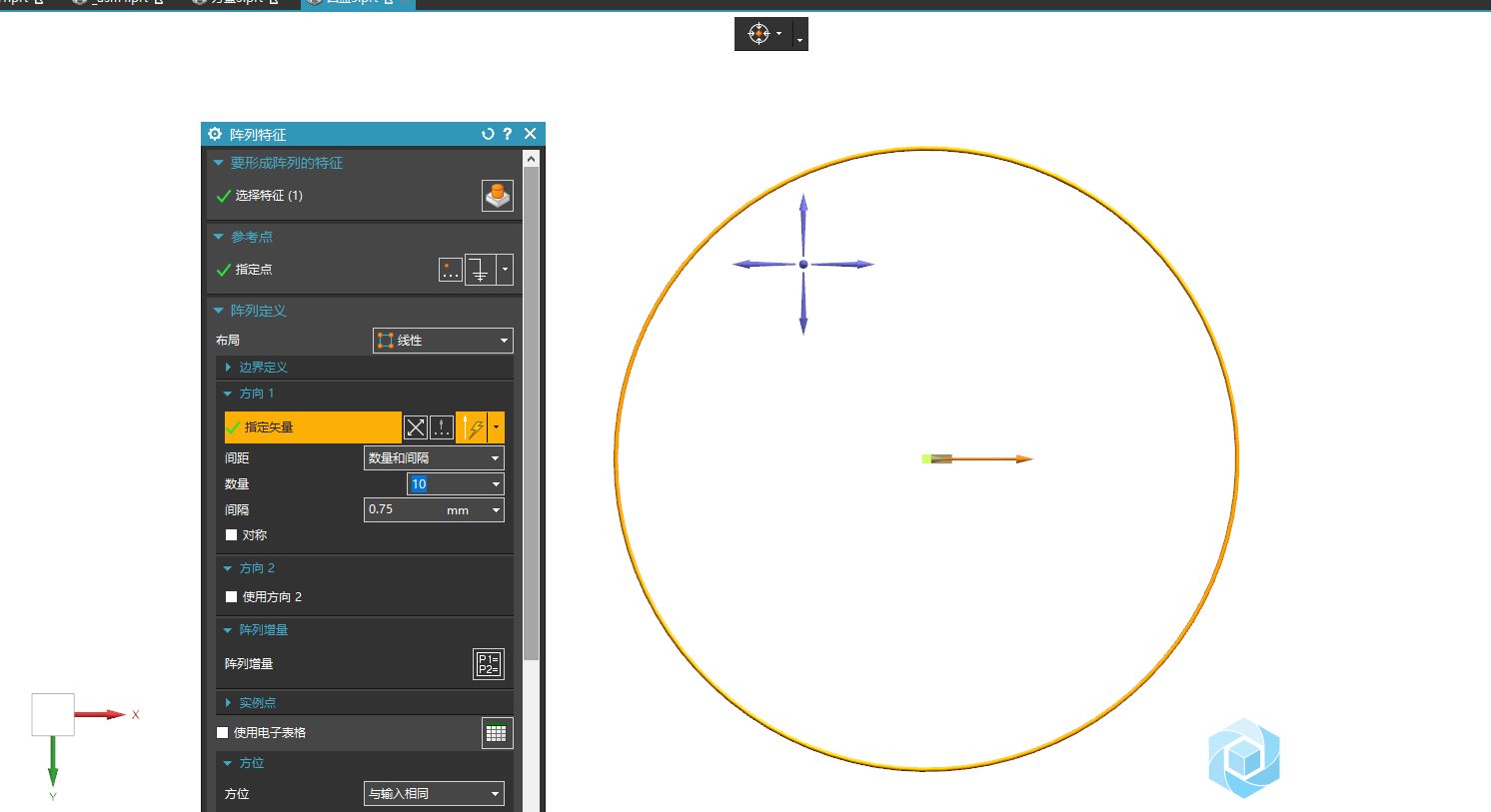This screenshot has height=812, width=1491.
Task: Click the highlighted 指定矢量 selection row
Action: click(313, 427)
